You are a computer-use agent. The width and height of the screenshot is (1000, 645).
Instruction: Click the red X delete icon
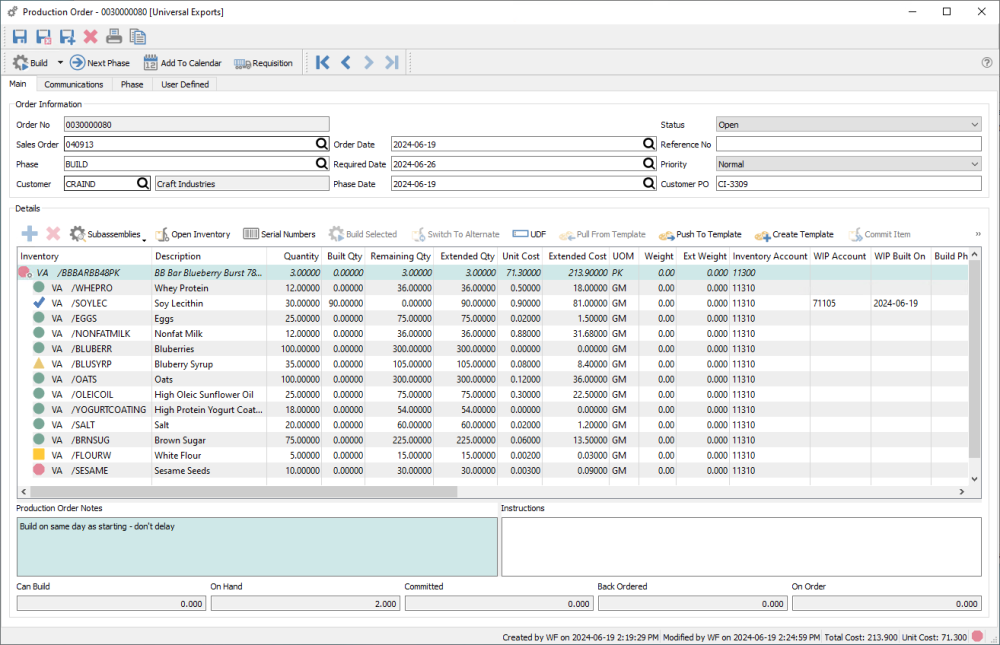91,37
